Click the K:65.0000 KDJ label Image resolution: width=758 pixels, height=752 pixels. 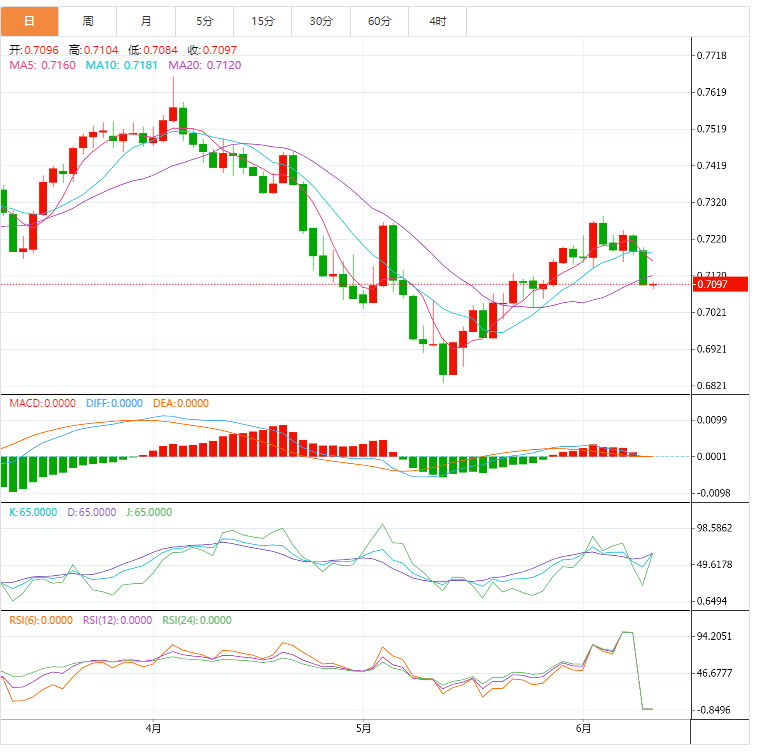33,512
